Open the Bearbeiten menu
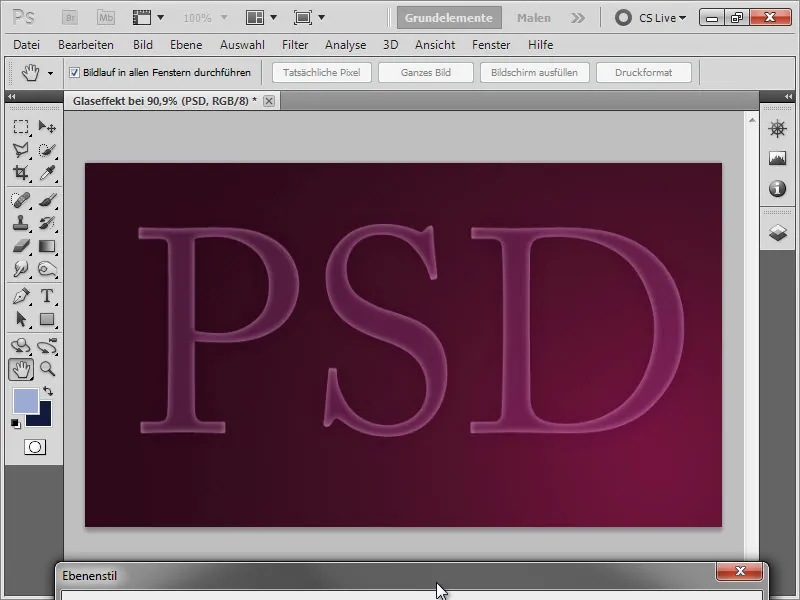Screen dimensions: 800x600 (86, 45)
